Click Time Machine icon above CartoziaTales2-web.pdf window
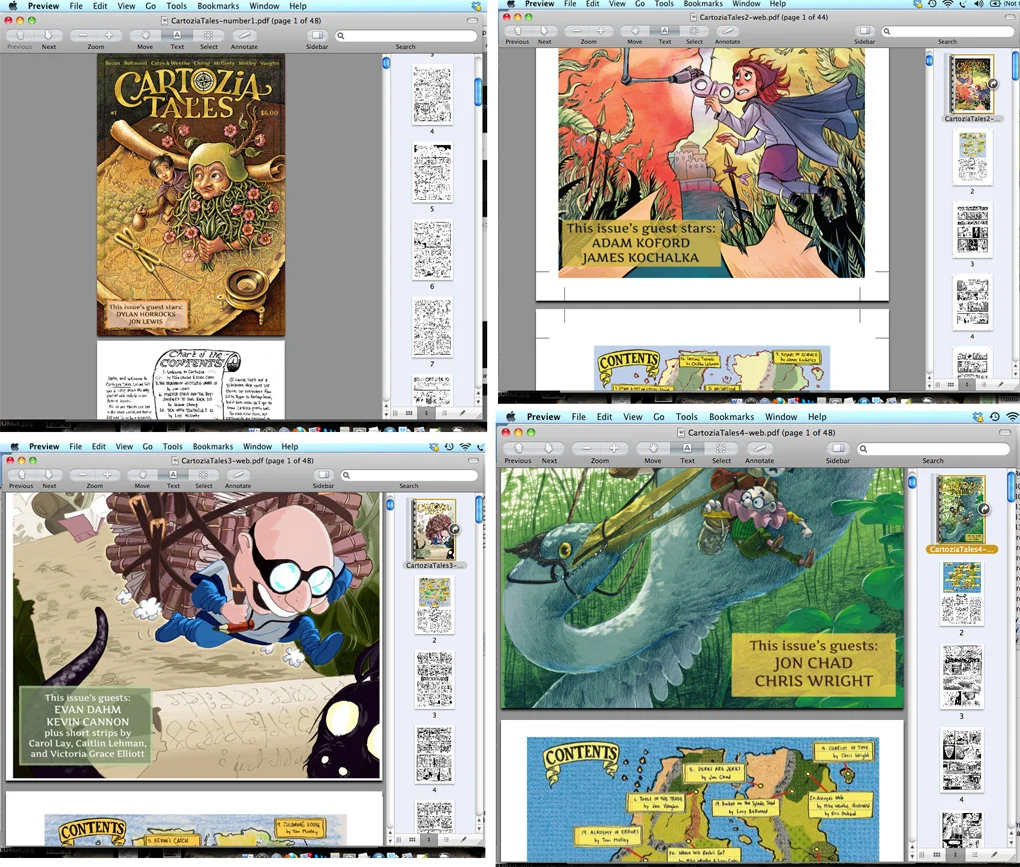This screenshot has height=867, width=1020. click(933, 3)
